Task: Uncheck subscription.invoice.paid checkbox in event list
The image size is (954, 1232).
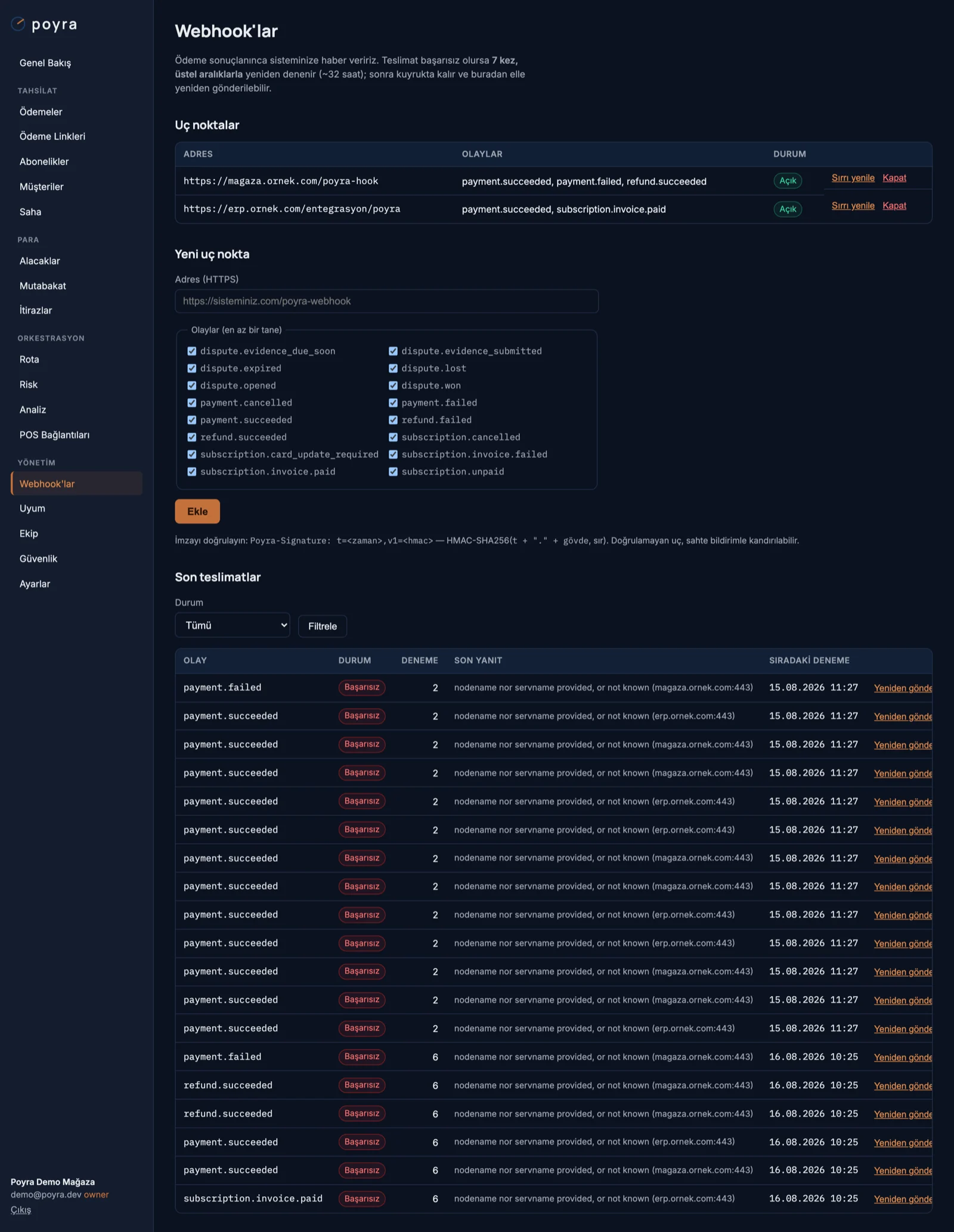Action: 192,471
